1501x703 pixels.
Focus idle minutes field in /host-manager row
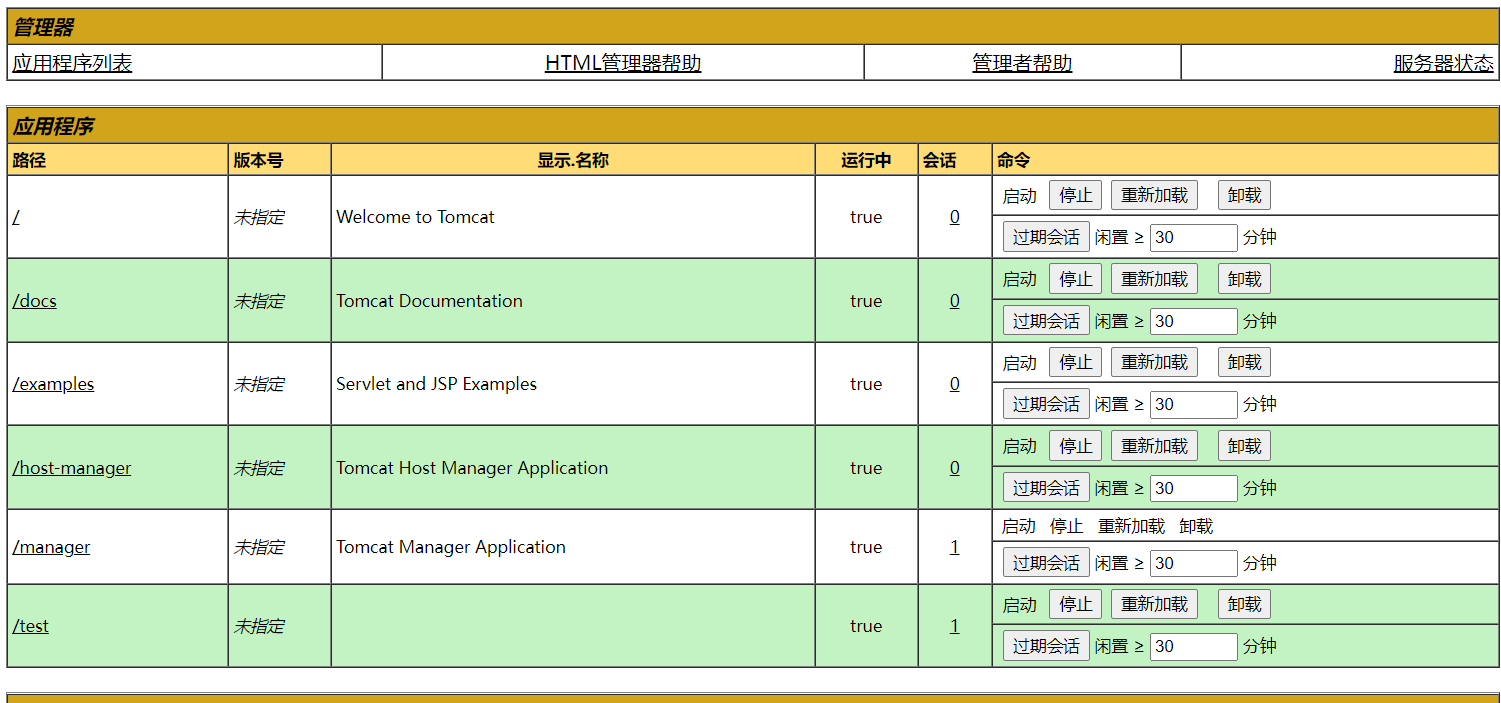[x=1194, y=488]
